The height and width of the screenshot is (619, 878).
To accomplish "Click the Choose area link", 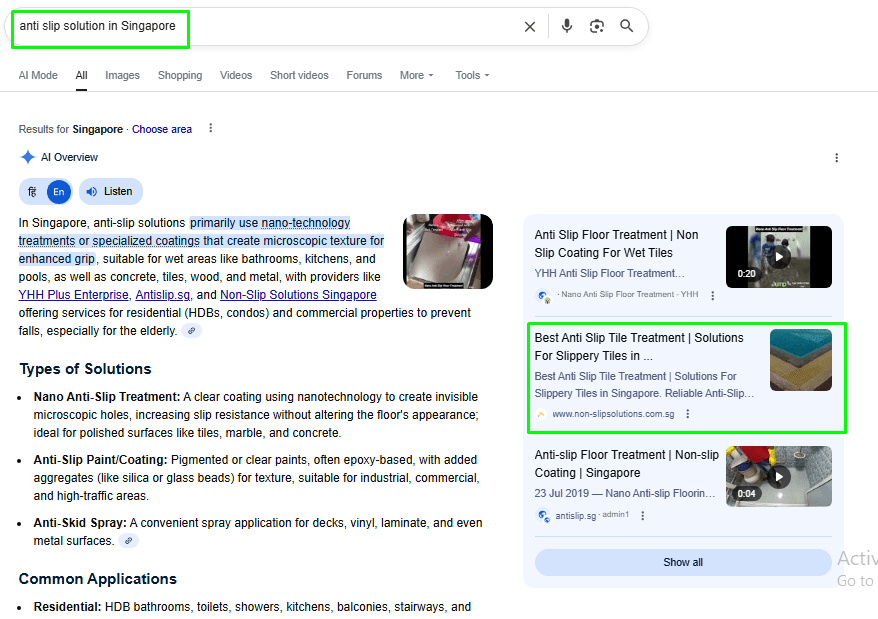I will (162, 129).
